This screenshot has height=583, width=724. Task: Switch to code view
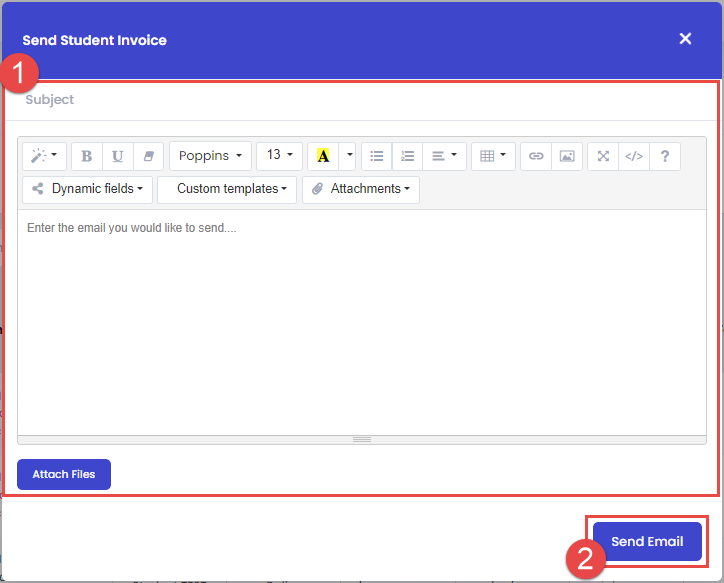click(634, 156)
